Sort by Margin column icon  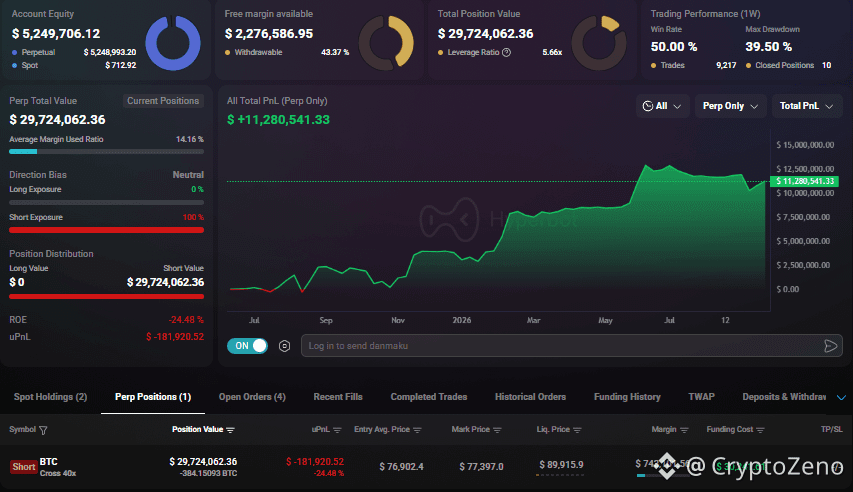[x=684, y=430]
